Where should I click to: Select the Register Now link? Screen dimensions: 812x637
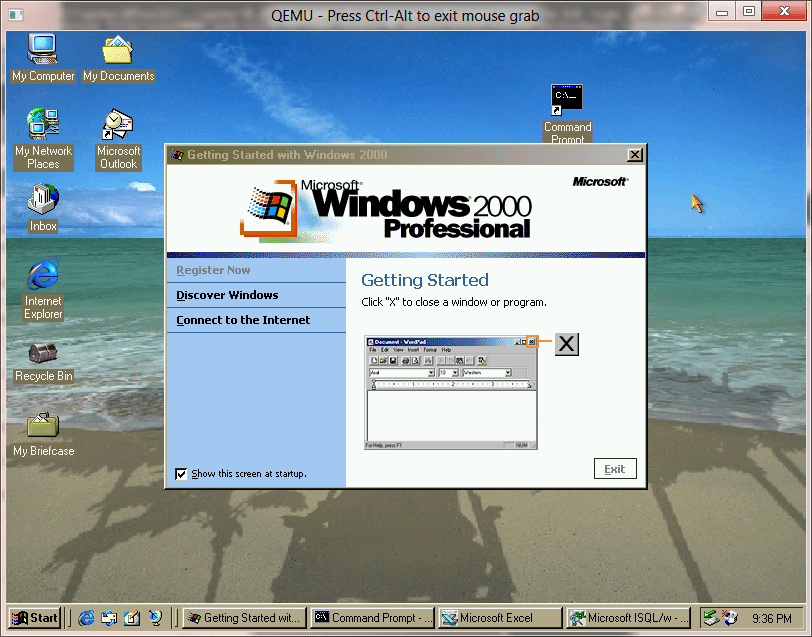213,270
